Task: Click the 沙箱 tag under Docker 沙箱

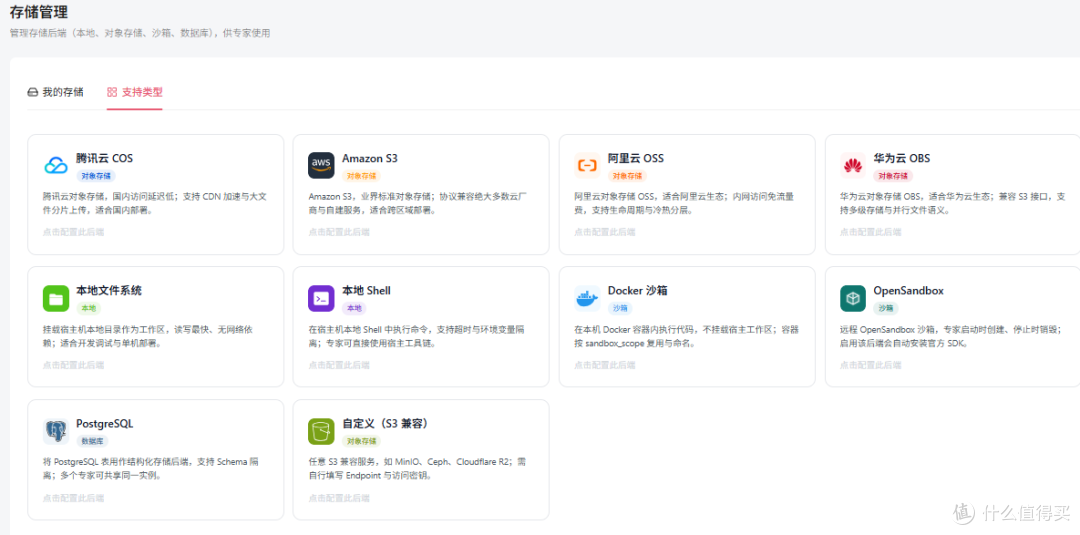Action: pos(620,308)
